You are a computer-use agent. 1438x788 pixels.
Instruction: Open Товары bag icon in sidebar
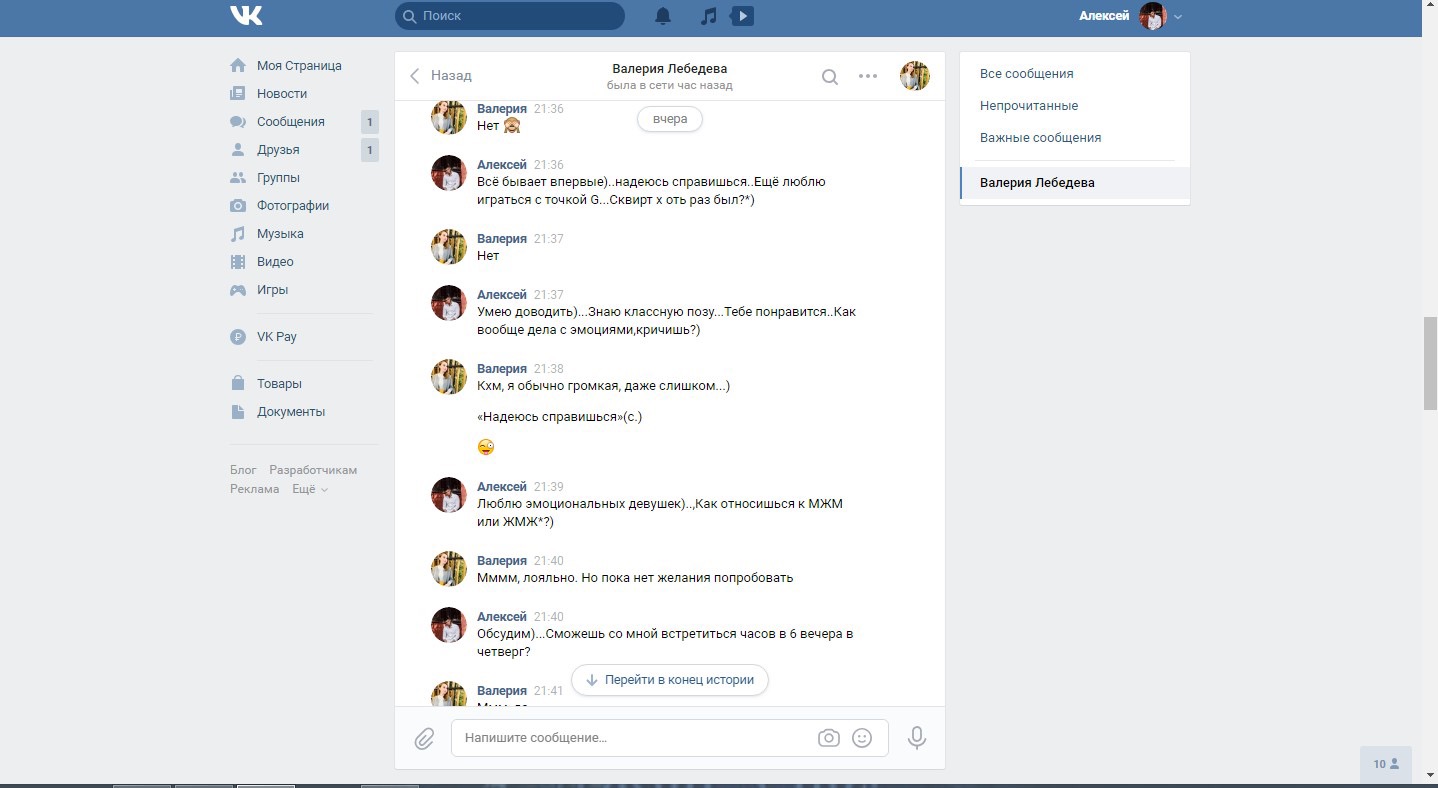point(238,383)
